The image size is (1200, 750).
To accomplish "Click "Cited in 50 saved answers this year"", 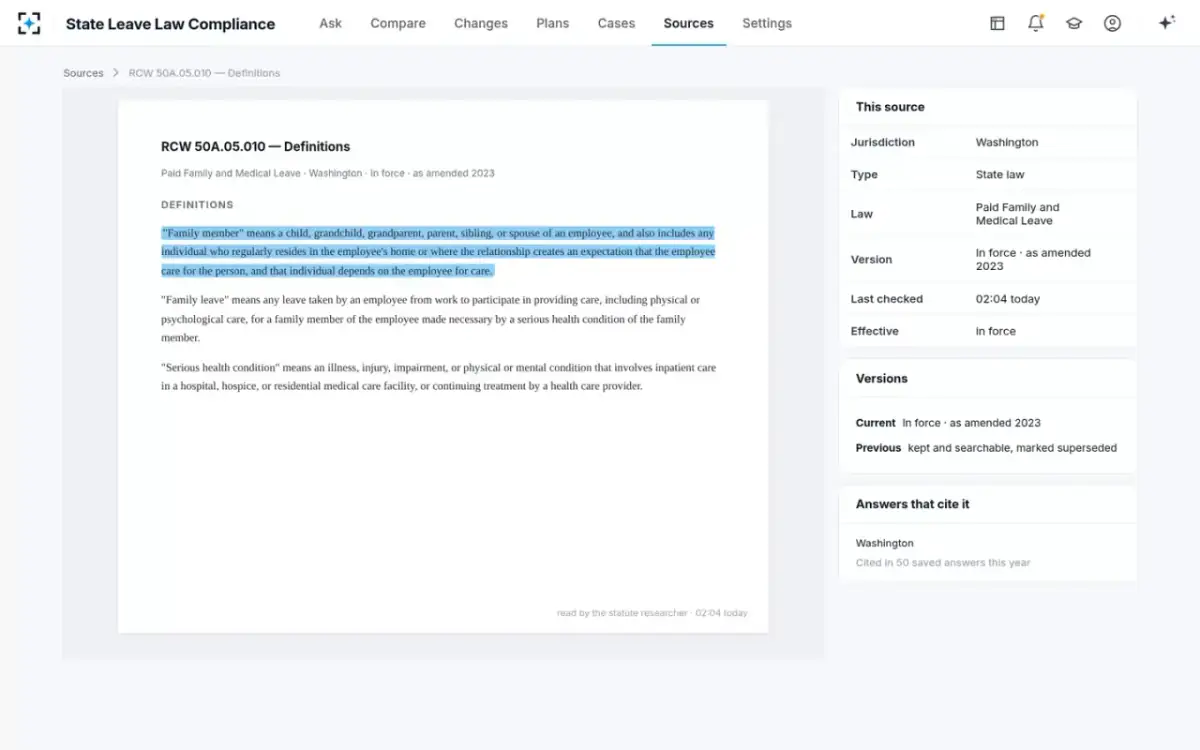I will pos(943,563).
